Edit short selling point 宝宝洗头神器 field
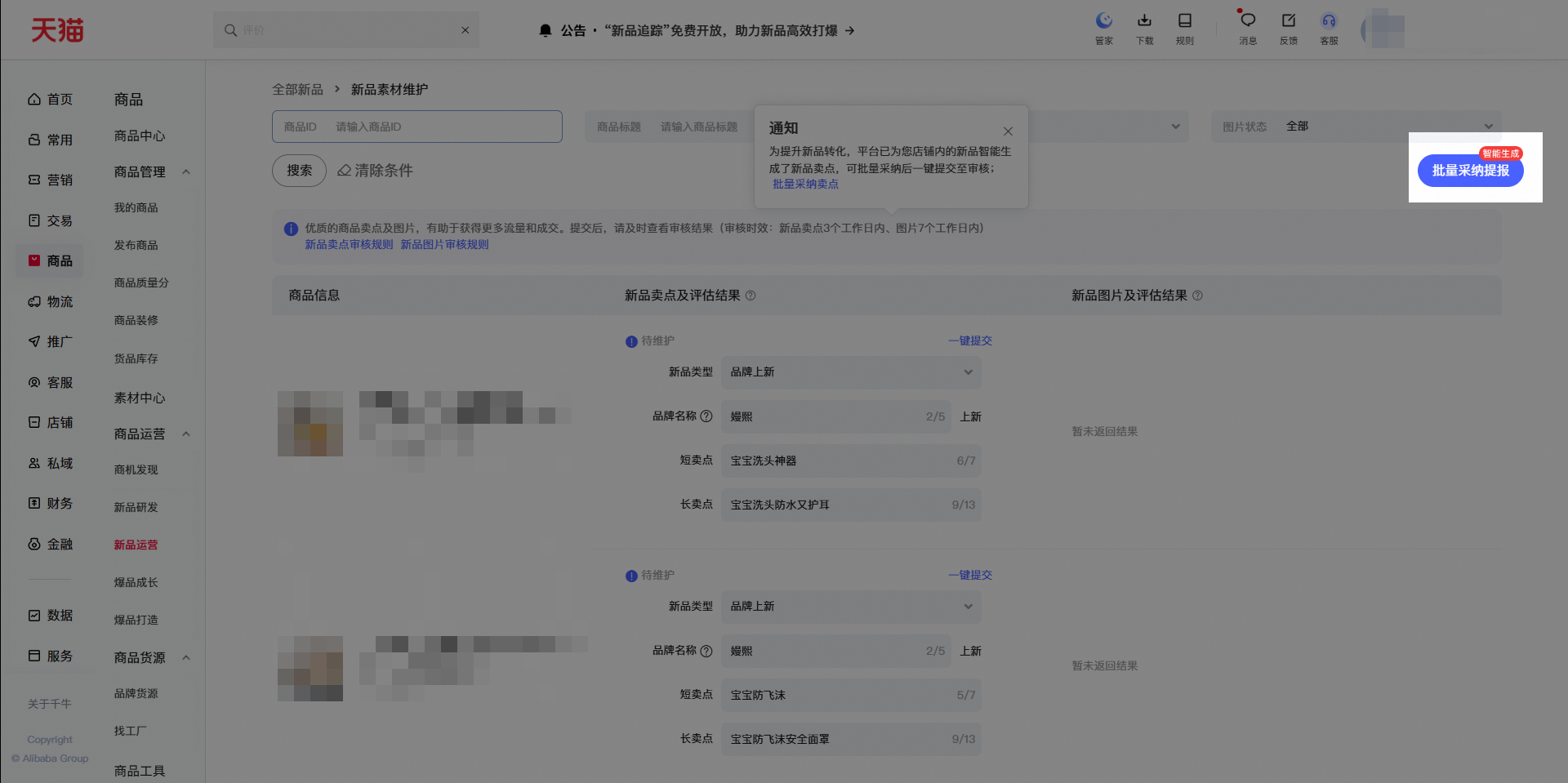The image size is (1568, 783). (851, 461)
